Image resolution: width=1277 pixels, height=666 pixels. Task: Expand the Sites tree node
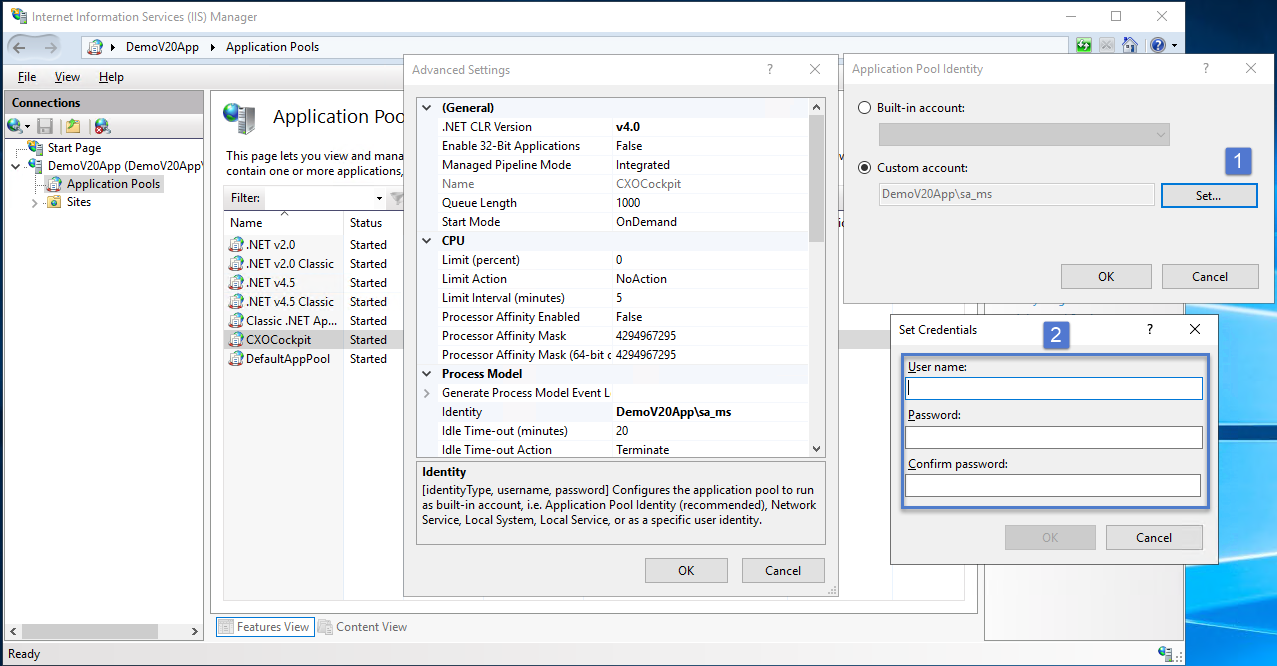[34, 203]
